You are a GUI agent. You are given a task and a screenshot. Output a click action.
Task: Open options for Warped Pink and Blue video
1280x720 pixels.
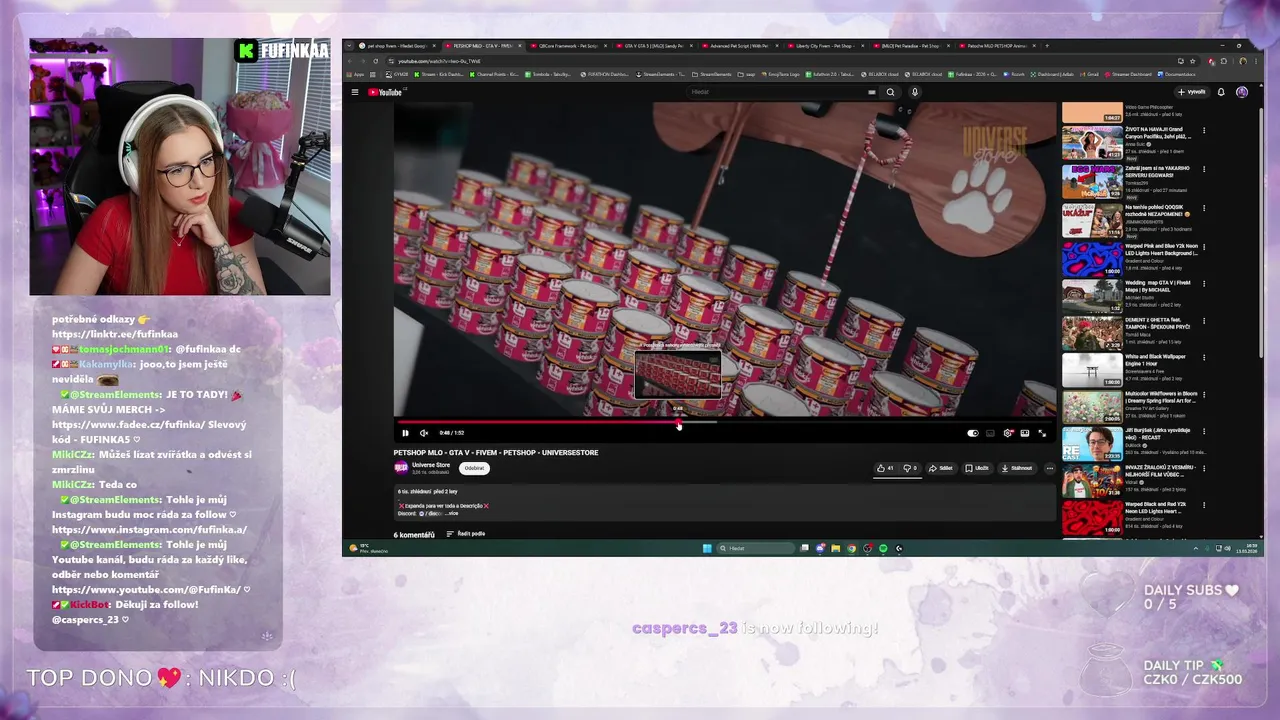(x=1204, y=246)
